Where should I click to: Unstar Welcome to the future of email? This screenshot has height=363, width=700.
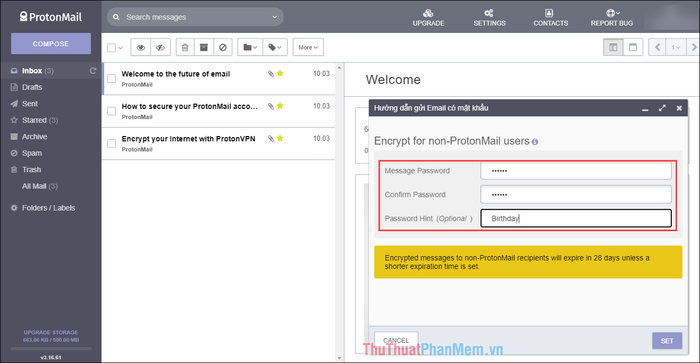click(280, 73)
